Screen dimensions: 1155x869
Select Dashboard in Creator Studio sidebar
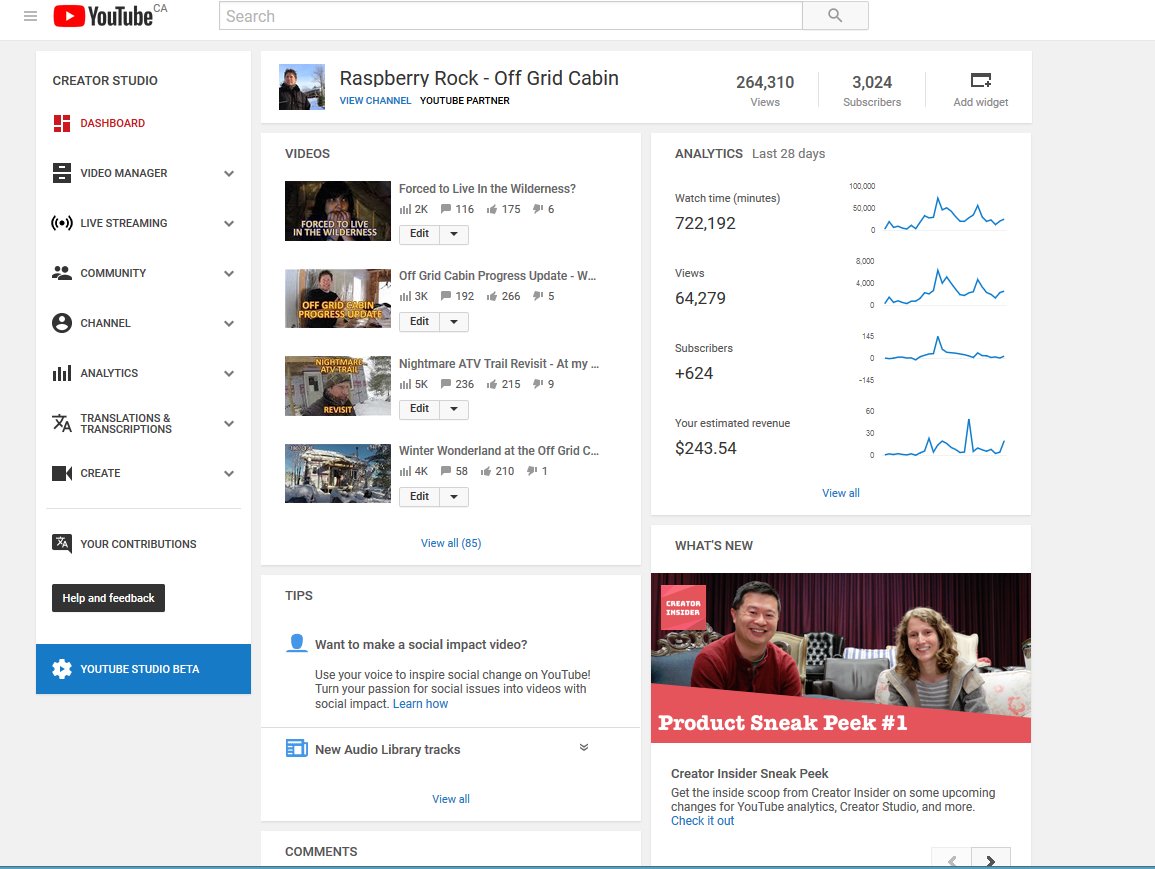pyautogui.click(x=112, y=123)
